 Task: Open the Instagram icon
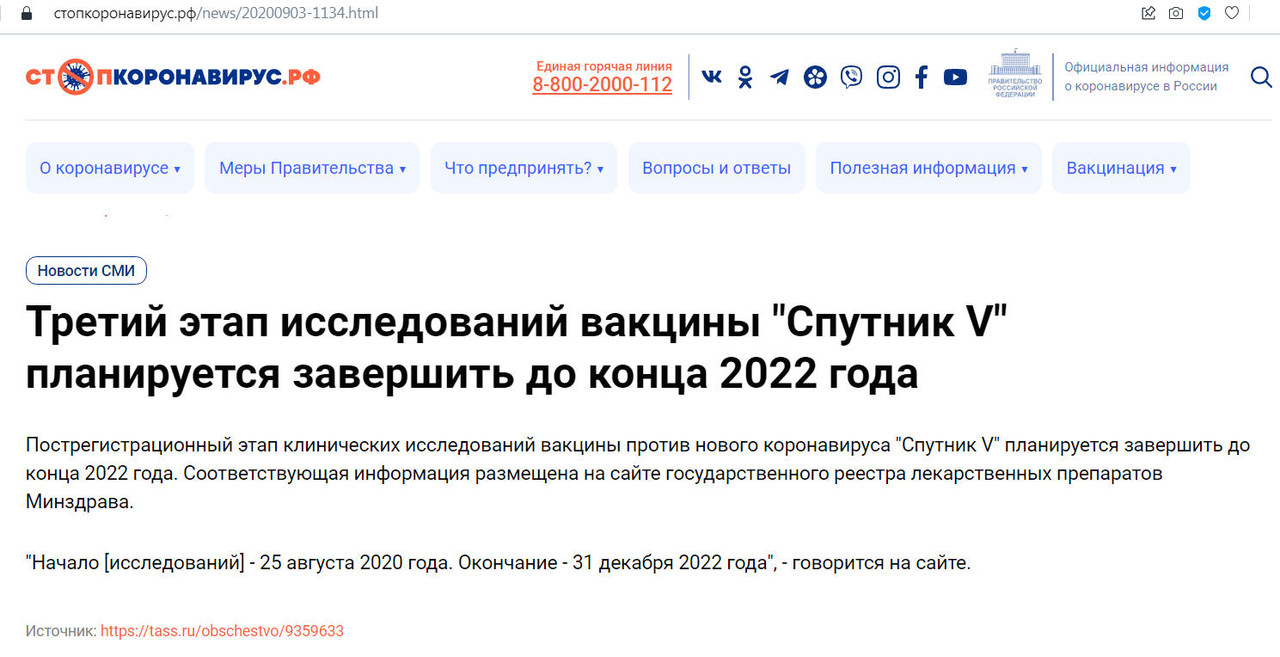[x=888, y=77]
